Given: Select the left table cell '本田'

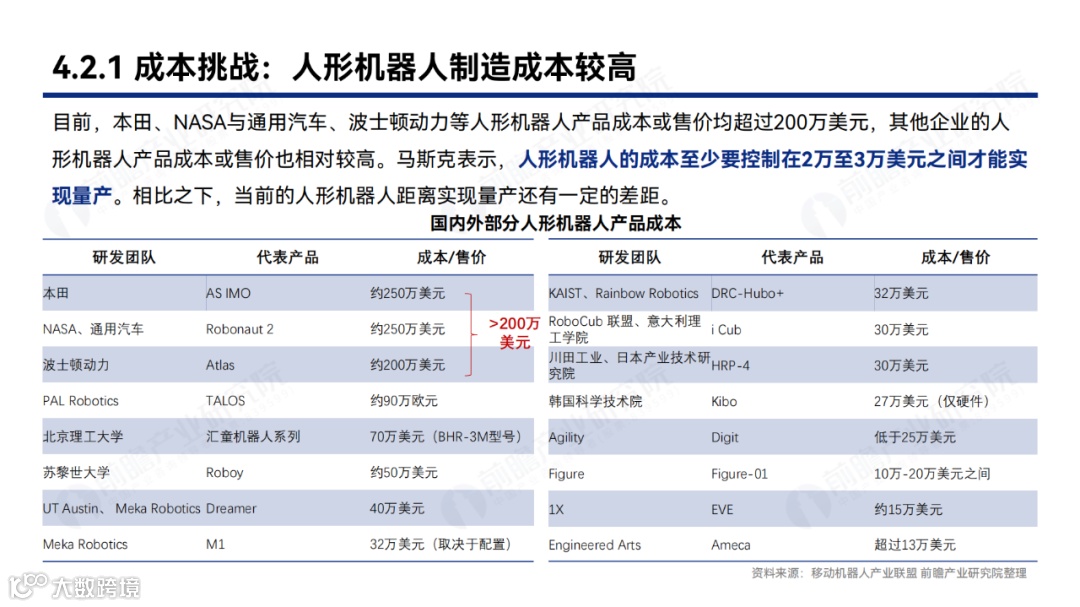Looking at the screenshot, I should (x=56, y=294).
